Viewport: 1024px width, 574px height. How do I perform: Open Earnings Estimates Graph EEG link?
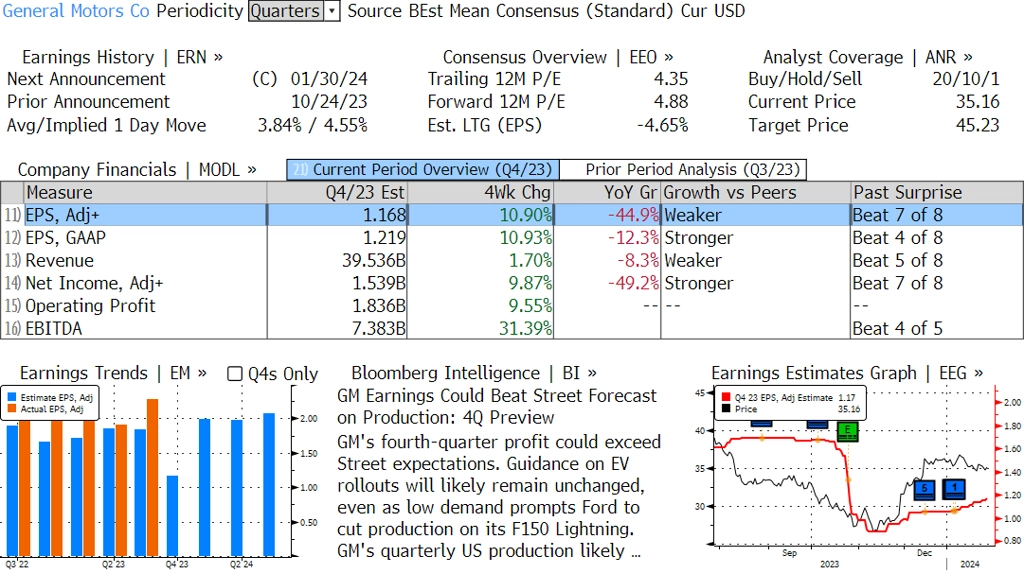(x=847, y=373)
